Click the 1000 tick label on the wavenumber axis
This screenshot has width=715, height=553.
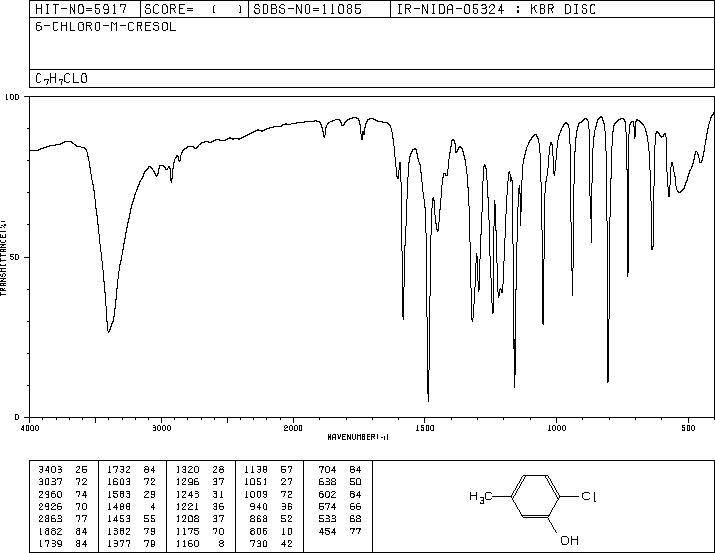point(556,428)
